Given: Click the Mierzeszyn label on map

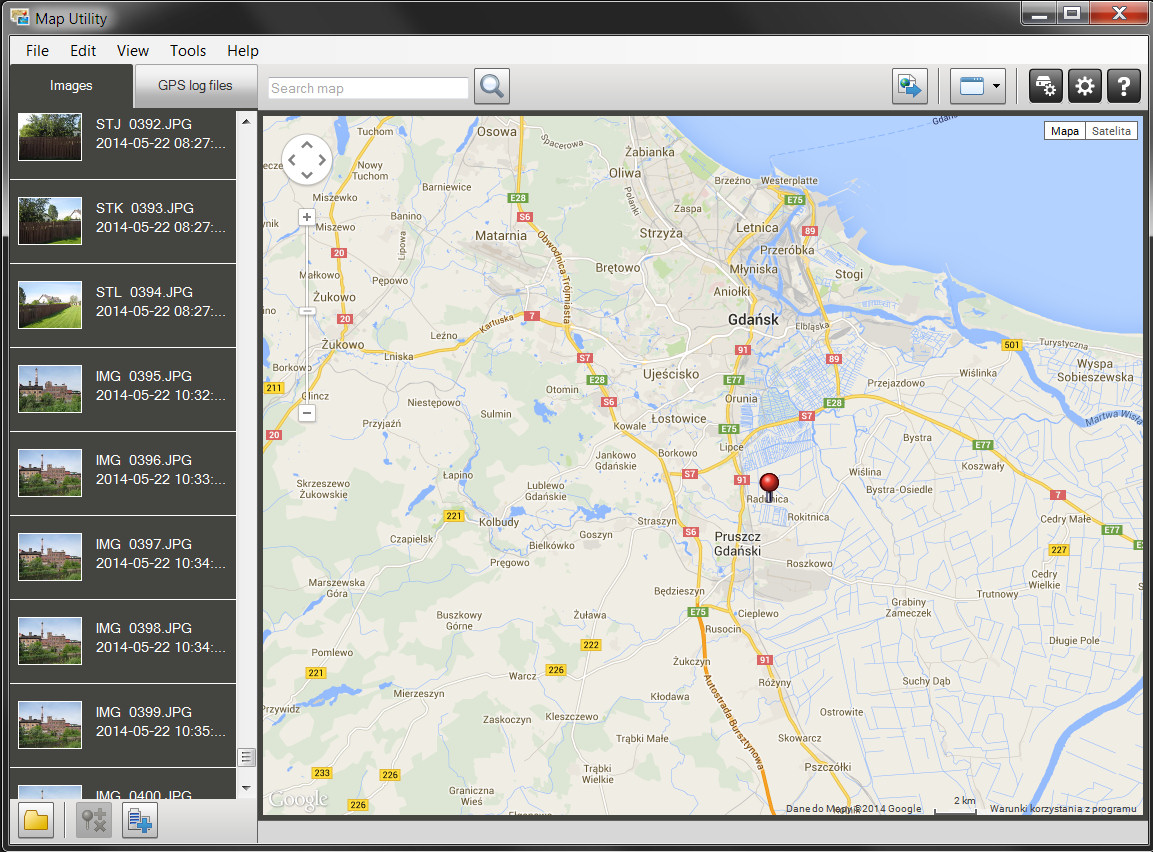Looking at the screenshot, I should tap(418, 693).
